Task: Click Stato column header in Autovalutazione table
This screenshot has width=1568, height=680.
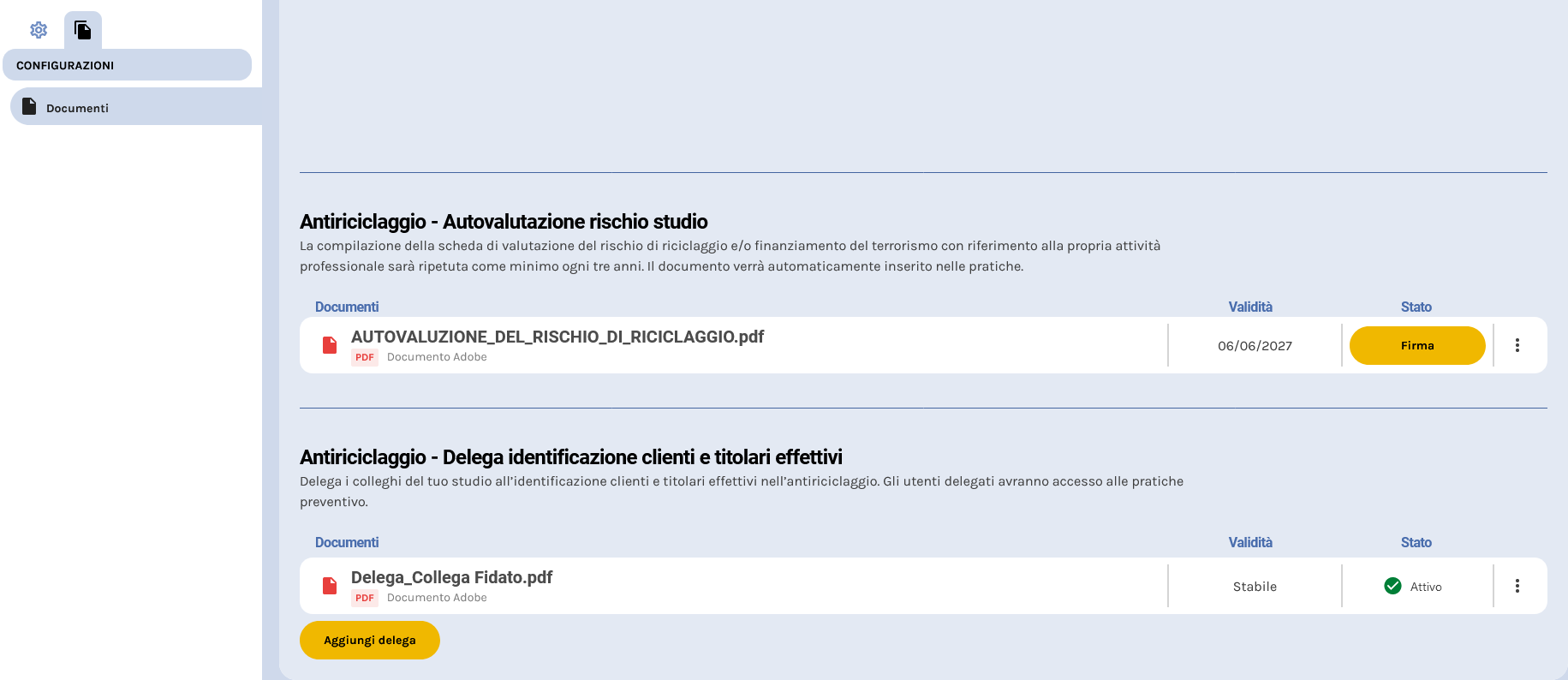Action: [x=1416, y=307]
